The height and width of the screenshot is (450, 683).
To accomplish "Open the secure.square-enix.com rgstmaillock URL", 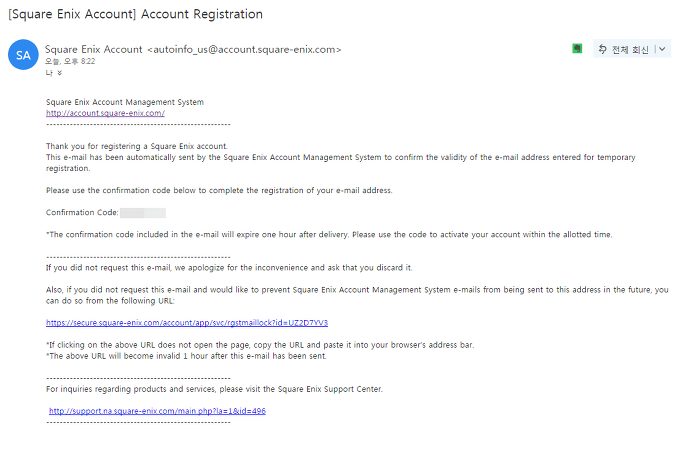I will pyautogui.click(x=187, y=323).
